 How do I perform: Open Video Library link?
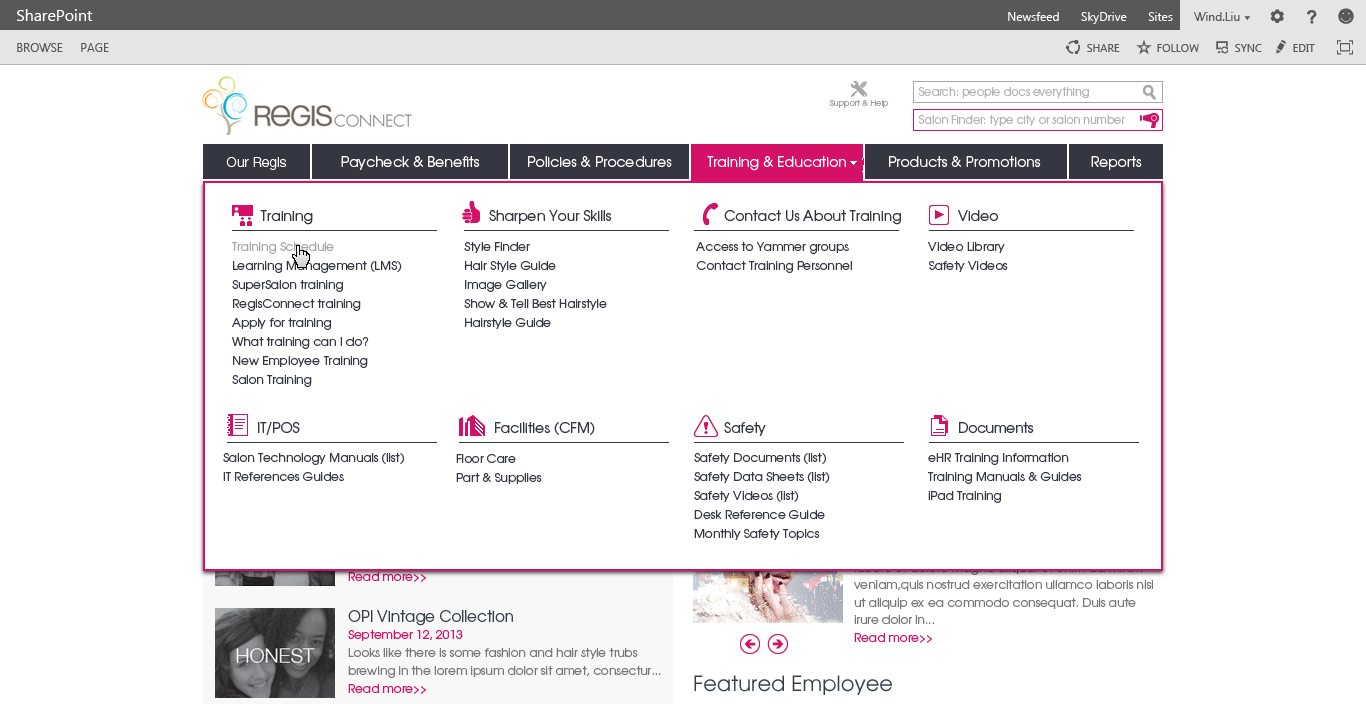click(966, 247)
